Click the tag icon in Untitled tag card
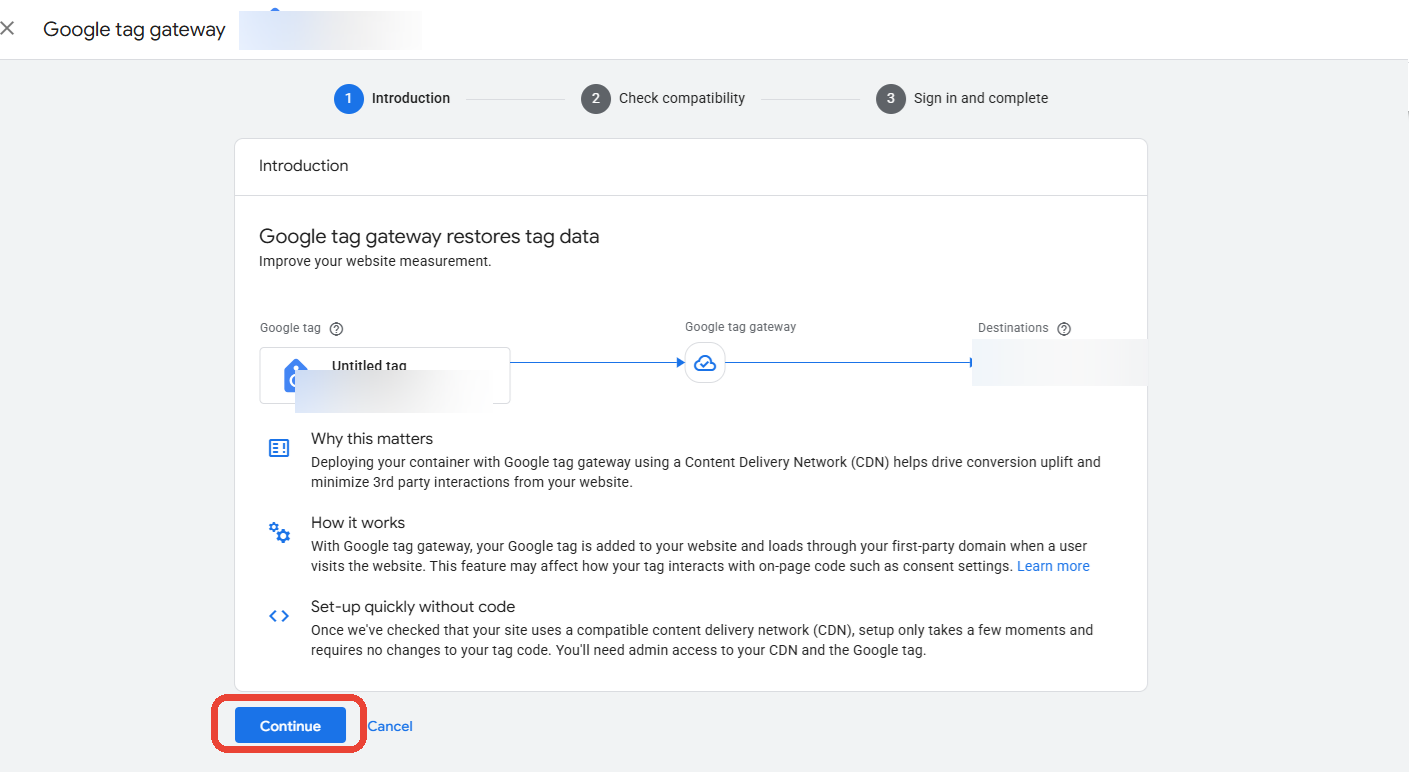The height and width of the screenshot is (772, 1409). 295,376
